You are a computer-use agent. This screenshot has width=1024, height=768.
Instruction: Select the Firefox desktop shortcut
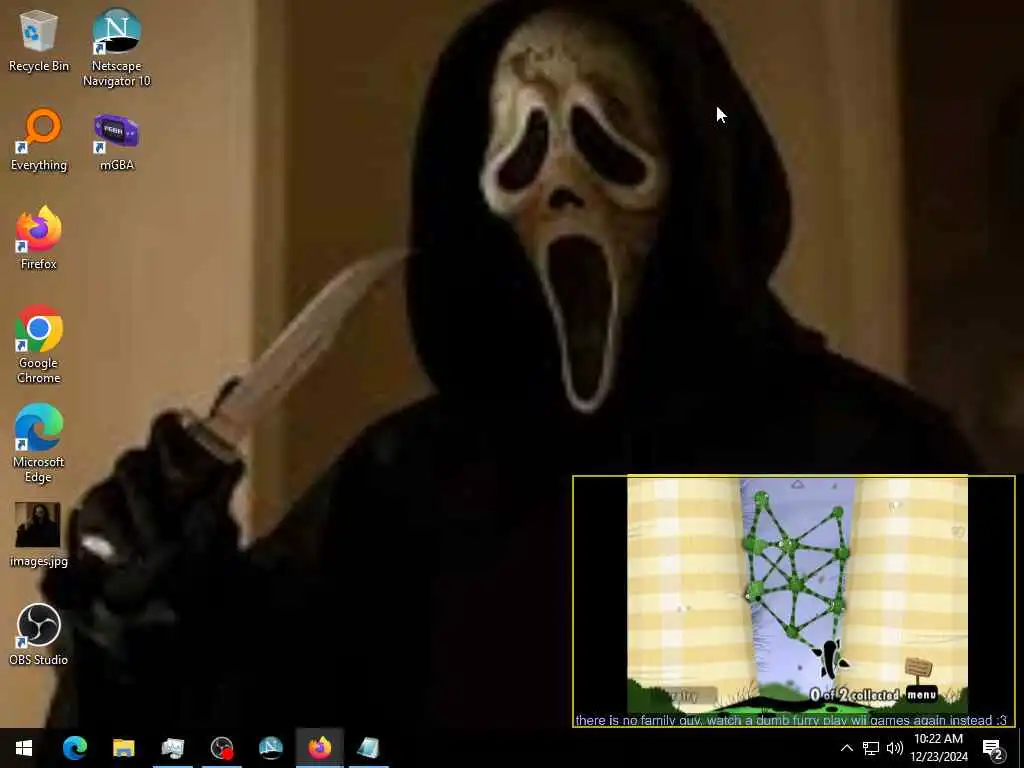39,238
